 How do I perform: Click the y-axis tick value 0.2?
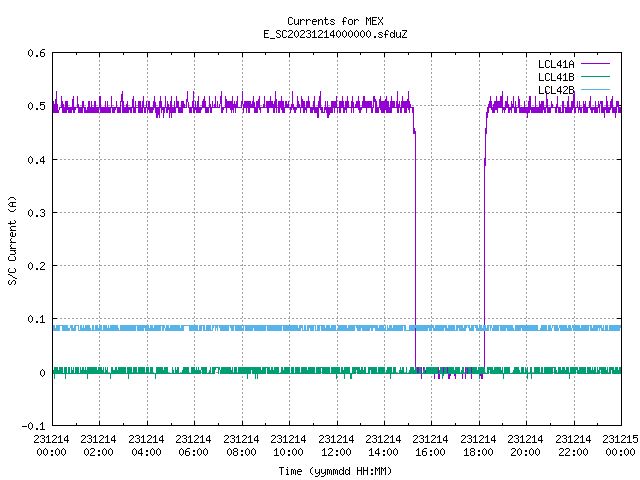tap(36, 266)
